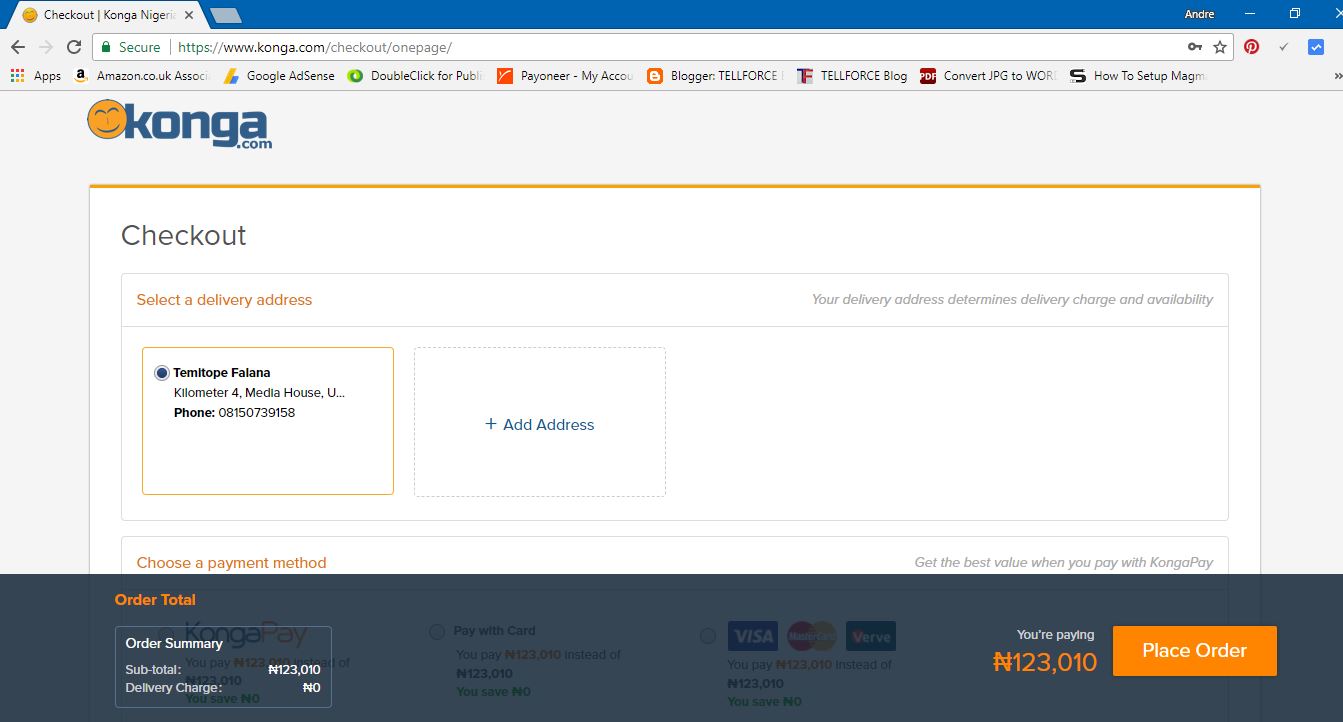The image size is (1343, 722).
Task: Choose the Visa/MasterCard/Verve payment option
Action: (x=709, y=635)
